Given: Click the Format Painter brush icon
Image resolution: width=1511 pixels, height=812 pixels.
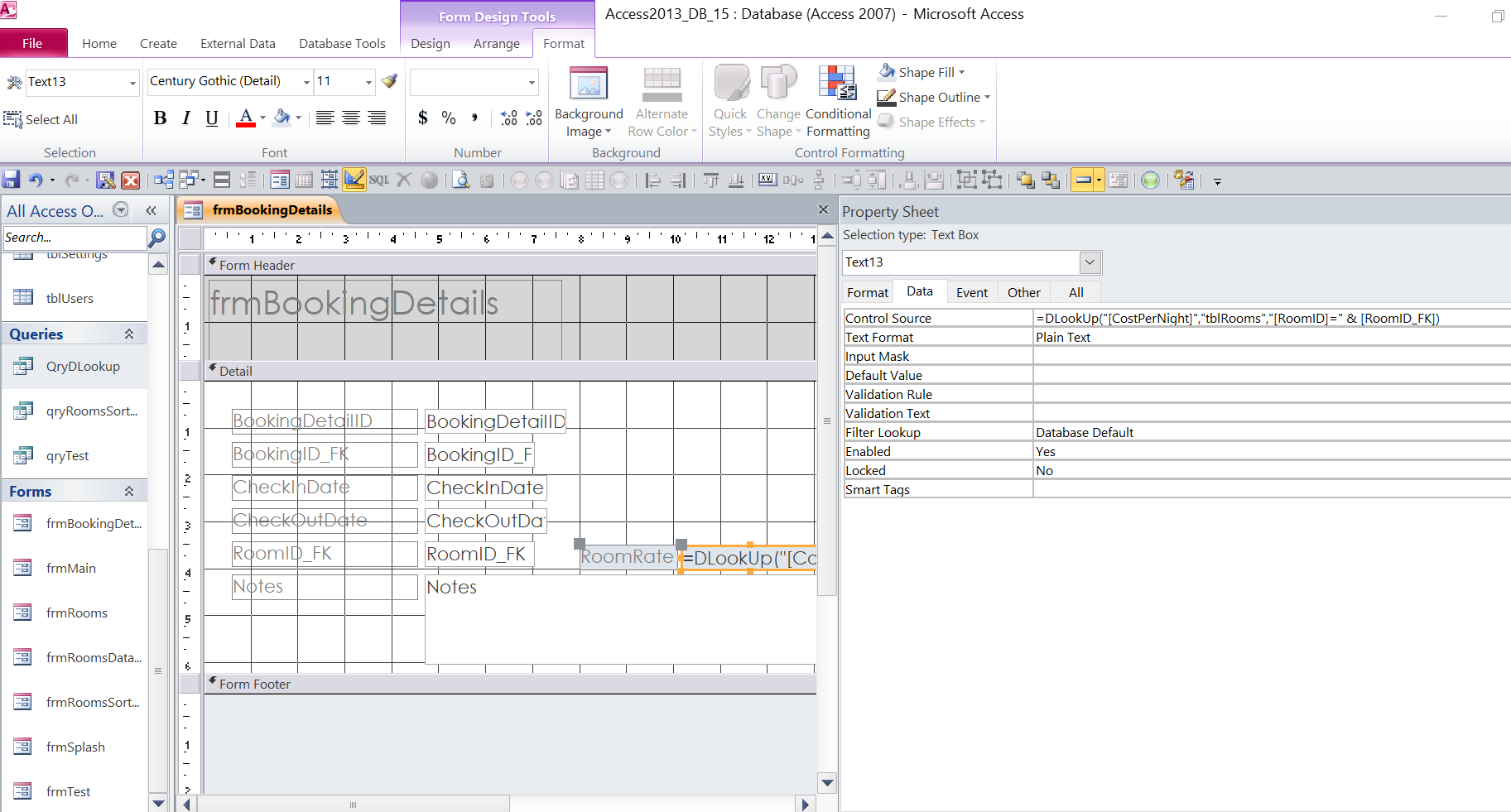Looking at the screenshot, I should coord(389,81).
